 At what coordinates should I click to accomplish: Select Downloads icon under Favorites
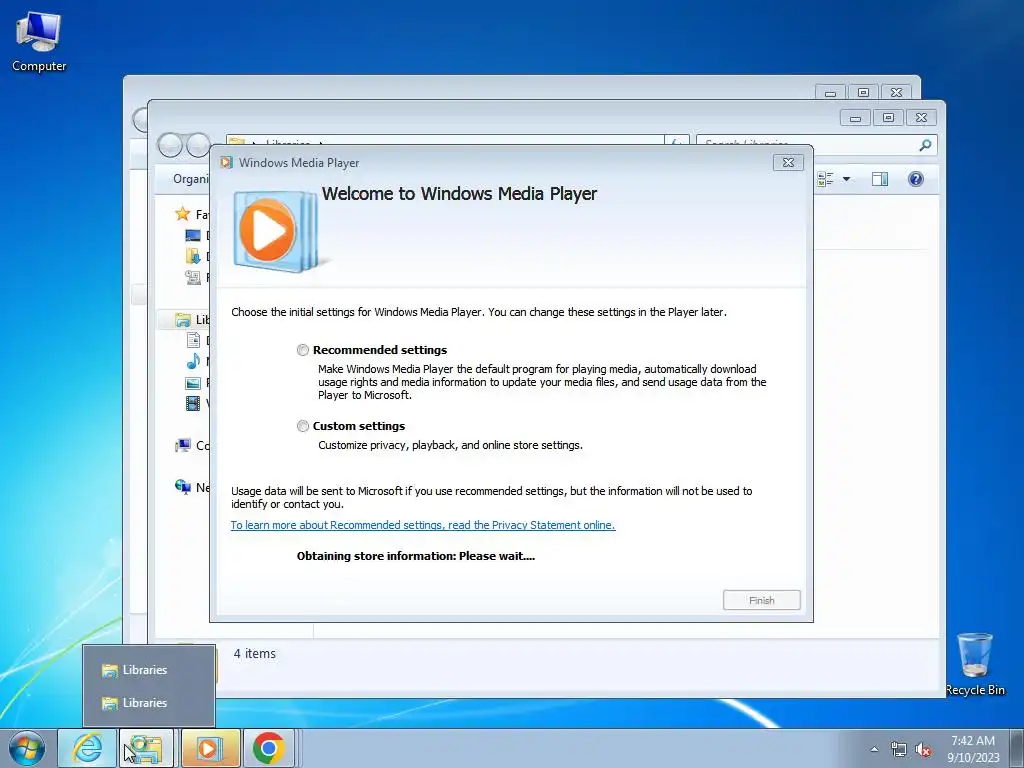pos(193,256)
